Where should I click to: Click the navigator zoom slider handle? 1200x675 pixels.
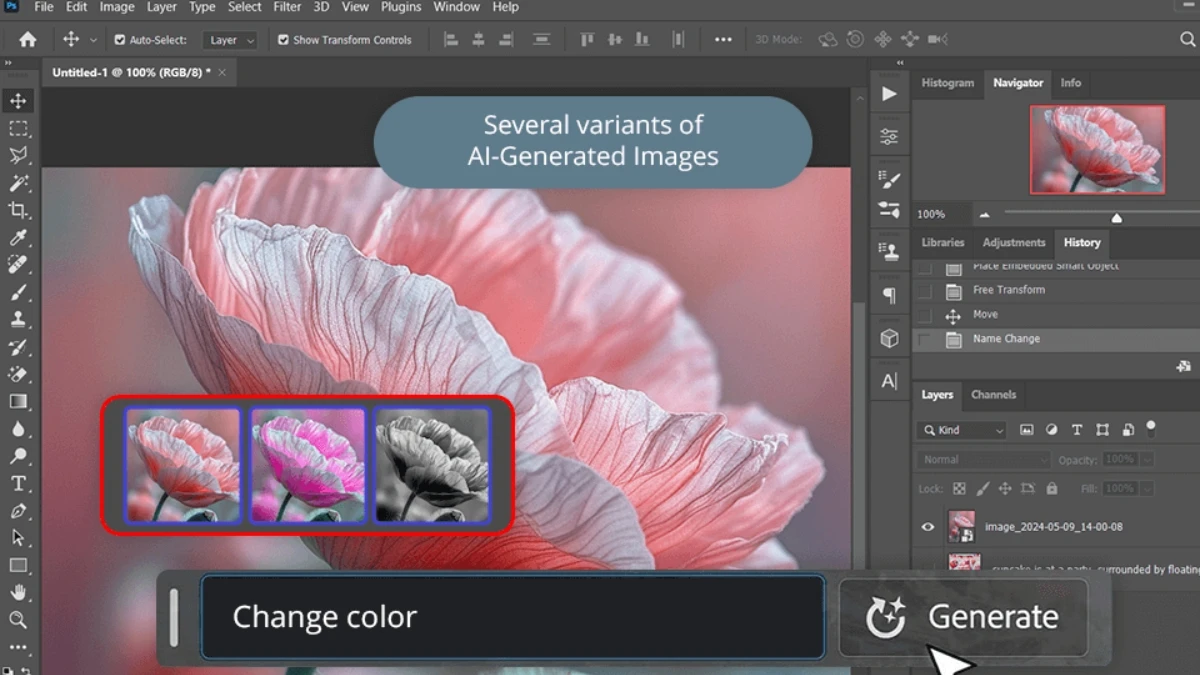[x=1116, y=218]
